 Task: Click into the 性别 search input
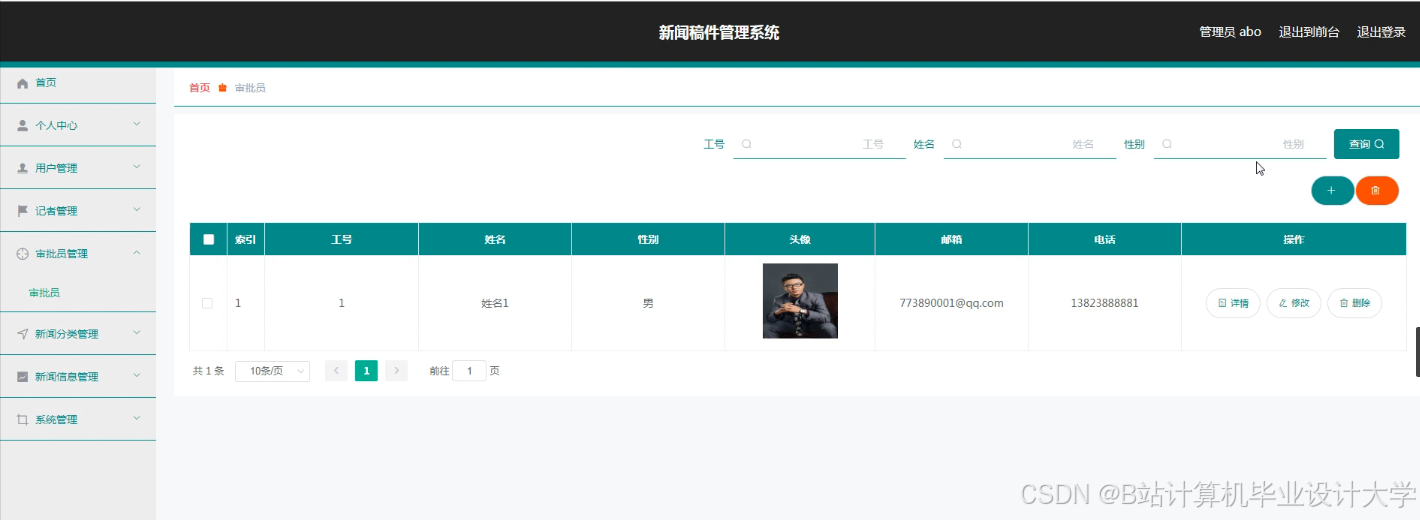pos(1240,144)
